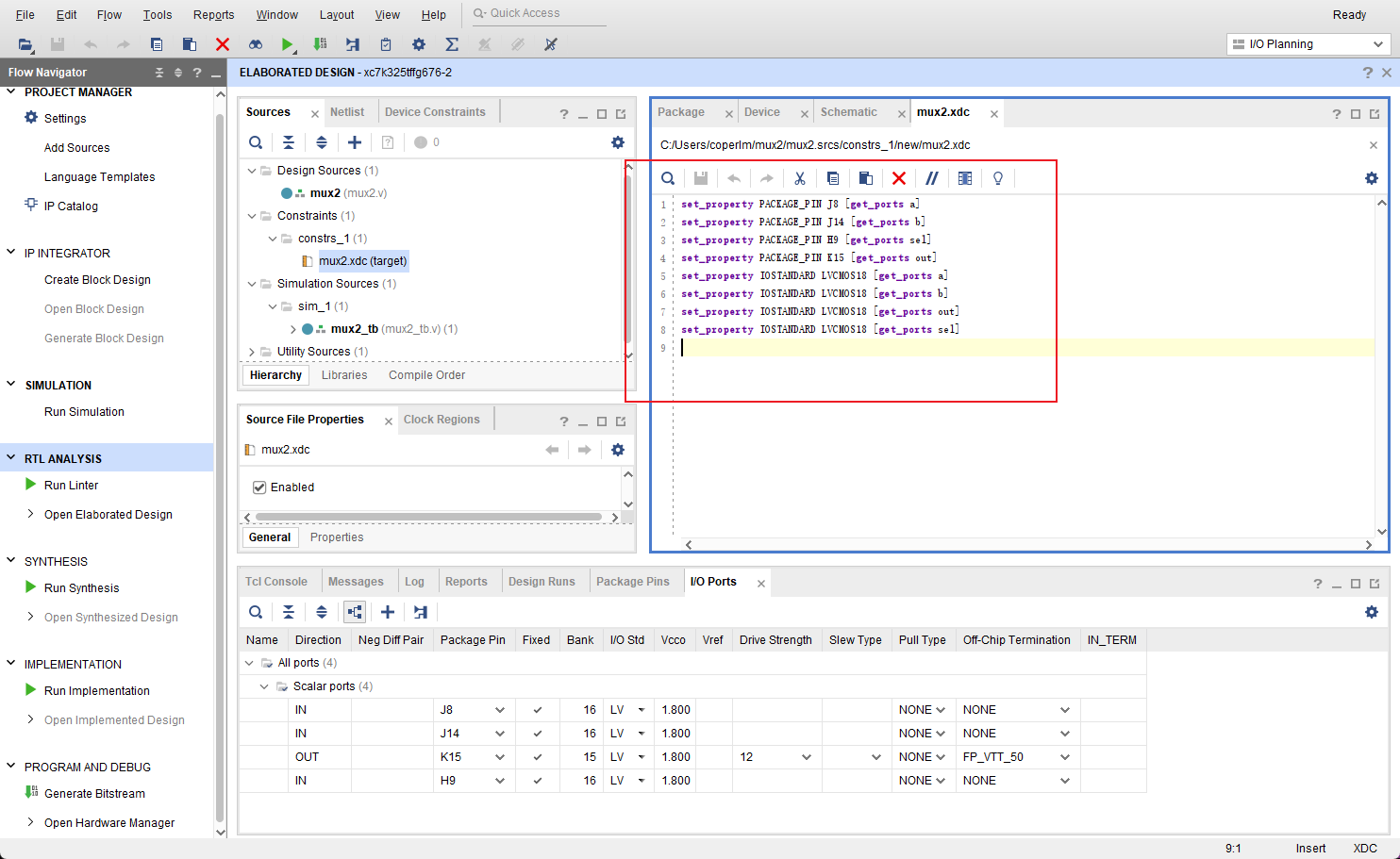
Task: Toggle Fixed checkmark for the K15 pin row
Action: click(538, 757)
